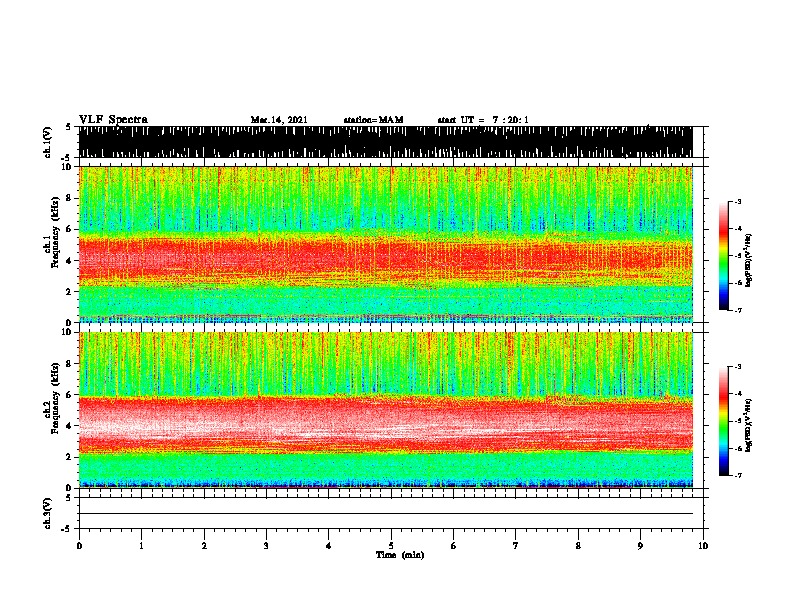This screenshot has height=612, width=792.
Task: Click time tick label "3" on the x-axis
Action: click(x=266, y=546)
